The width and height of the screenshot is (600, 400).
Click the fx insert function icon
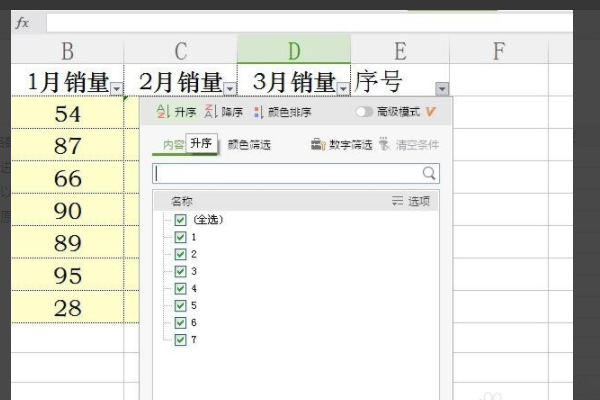click(22, 23)
